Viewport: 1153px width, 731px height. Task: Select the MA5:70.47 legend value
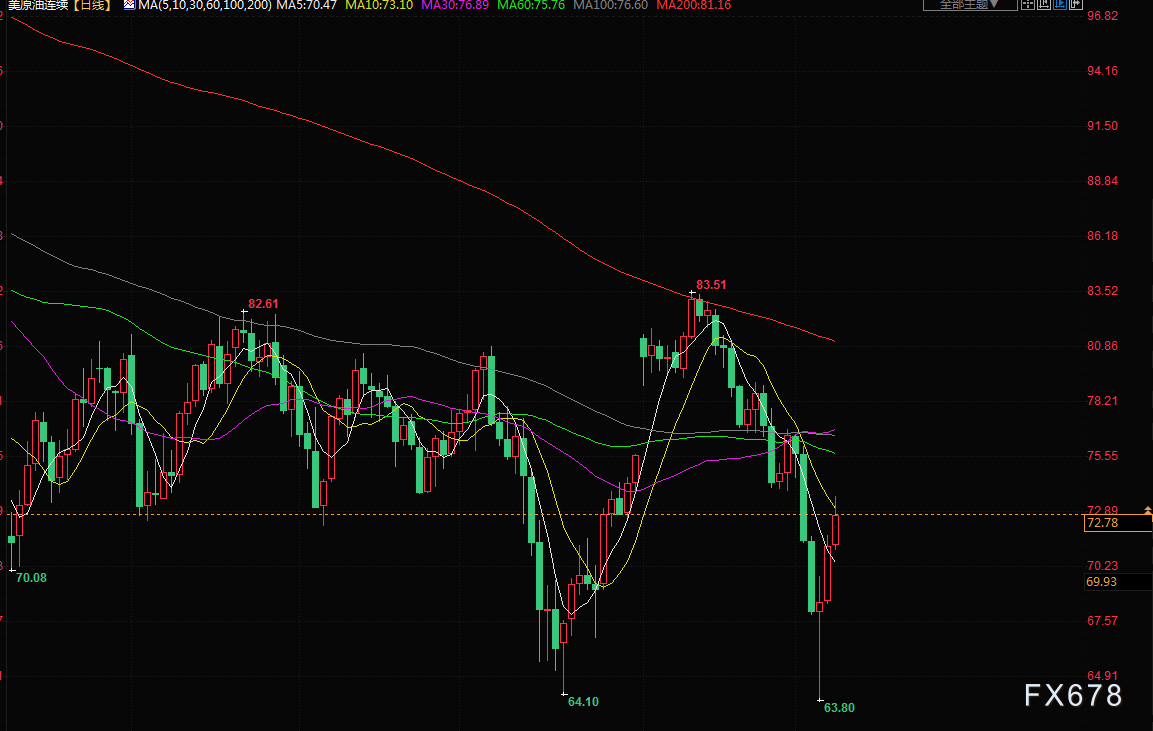tap(306, 4)
